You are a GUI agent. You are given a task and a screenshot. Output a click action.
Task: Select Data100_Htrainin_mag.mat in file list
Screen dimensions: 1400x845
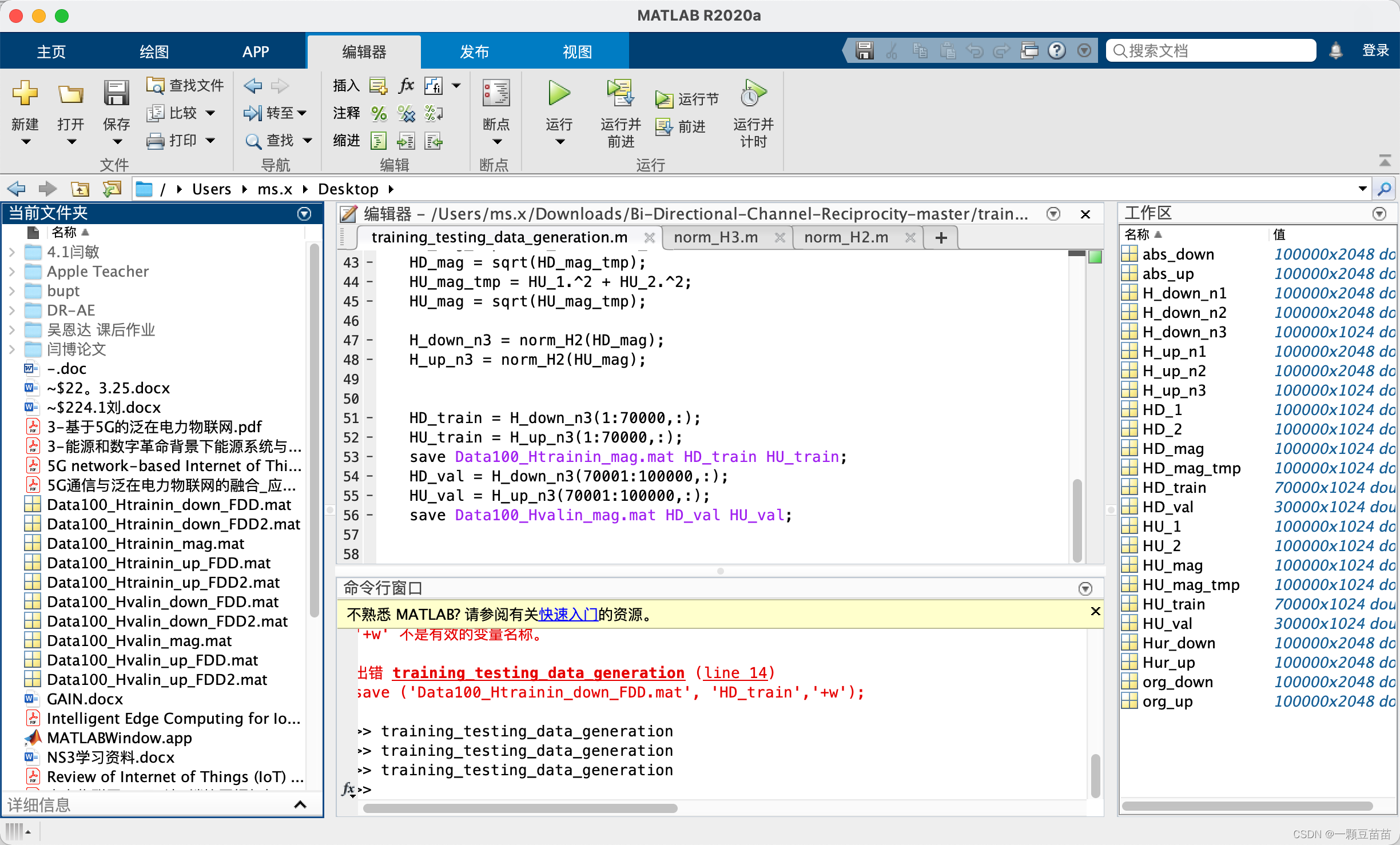click(146, 543)
